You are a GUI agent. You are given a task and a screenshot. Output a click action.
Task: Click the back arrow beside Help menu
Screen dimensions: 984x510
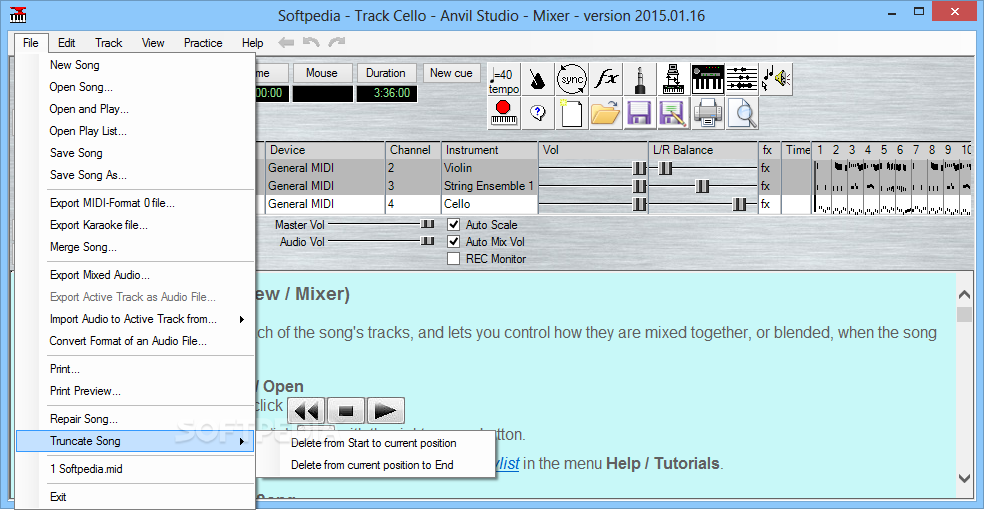click(286, 42)
